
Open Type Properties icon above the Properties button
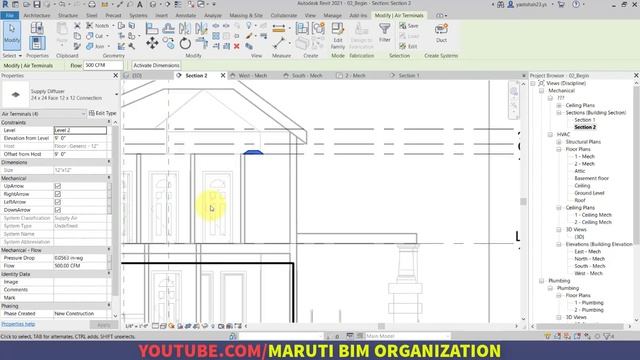point(37,28)
